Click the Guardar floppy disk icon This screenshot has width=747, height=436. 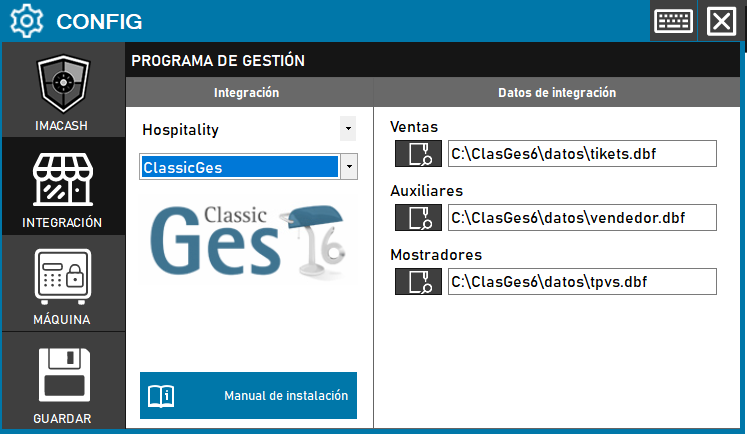tap(63, 378)
